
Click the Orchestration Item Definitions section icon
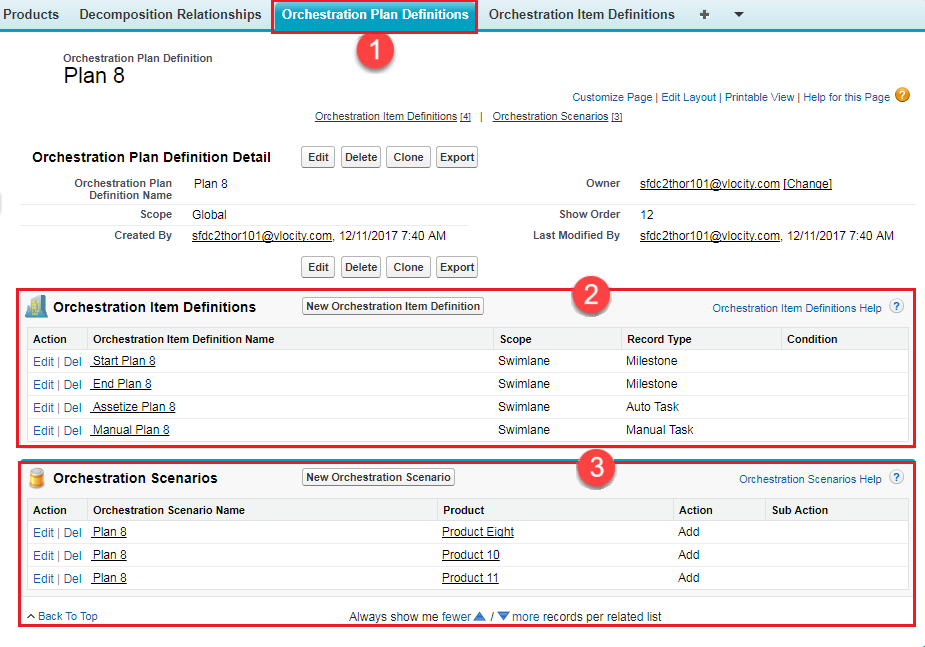point(37,306)
